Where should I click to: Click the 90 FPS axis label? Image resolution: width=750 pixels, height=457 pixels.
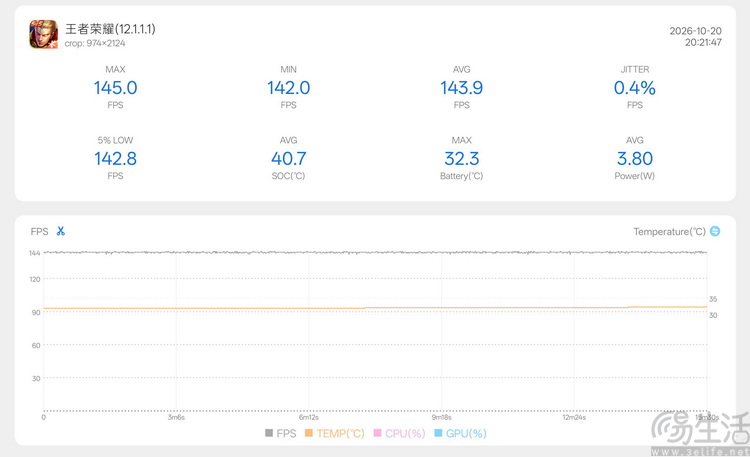36,312
